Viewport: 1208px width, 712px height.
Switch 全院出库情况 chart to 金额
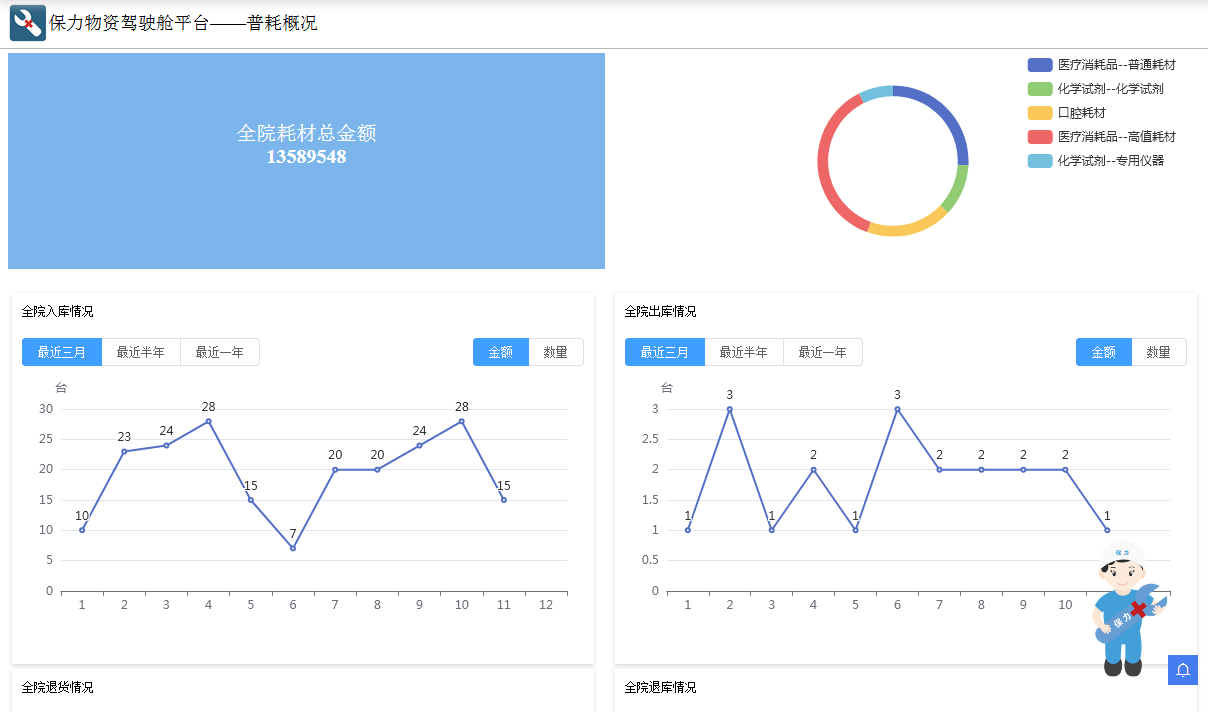(x=1104, y=352)
